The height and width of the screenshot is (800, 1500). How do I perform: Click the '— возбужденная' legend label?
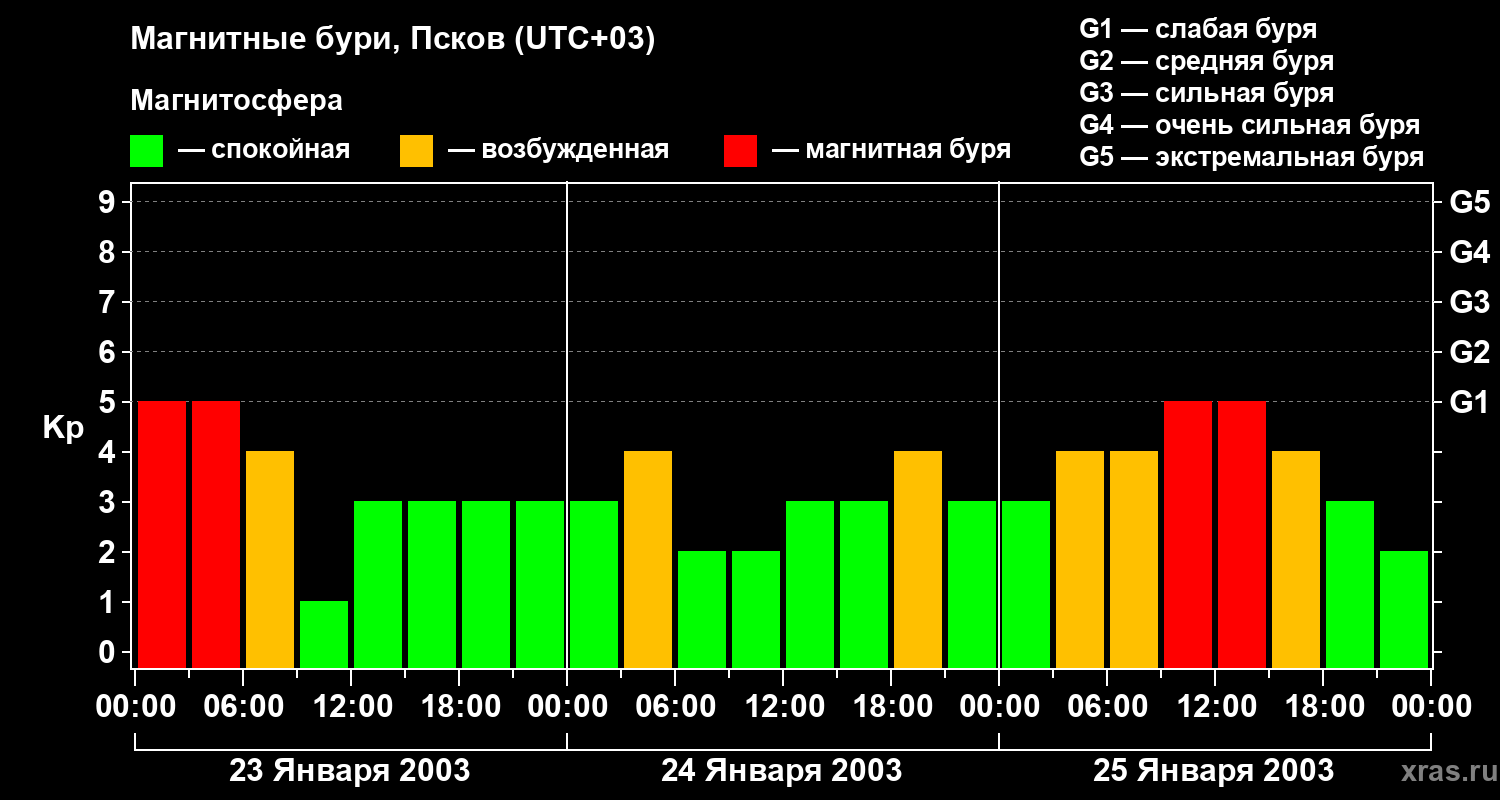[558, 150]
